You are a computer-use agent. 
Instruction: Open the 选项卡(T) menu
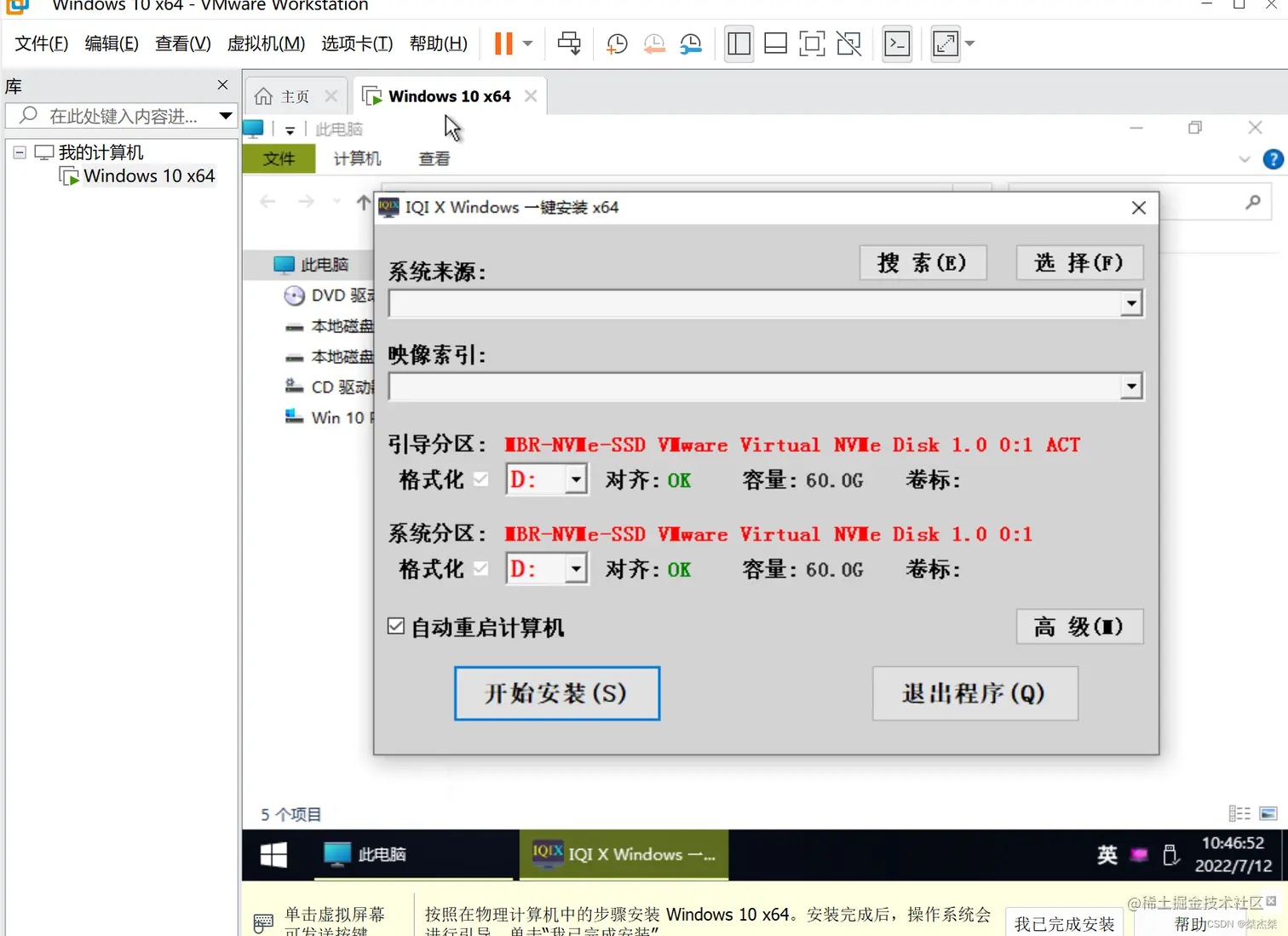(x=357, y=43)
